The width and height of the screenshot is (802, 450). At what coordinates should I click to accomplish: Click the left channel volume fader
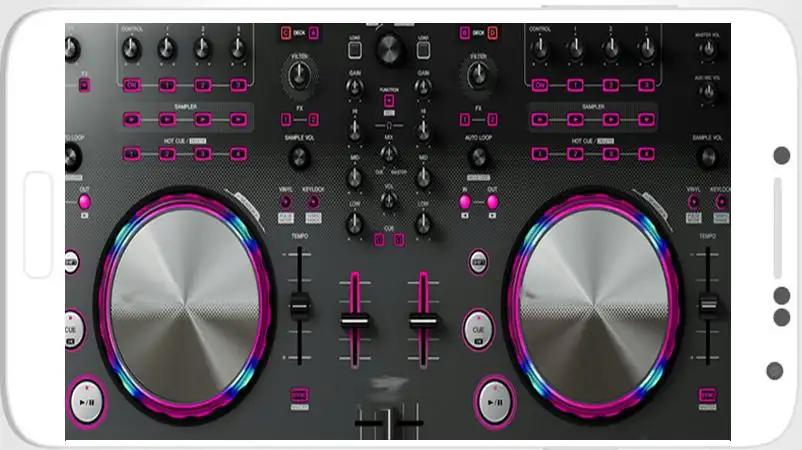(355, 321)
